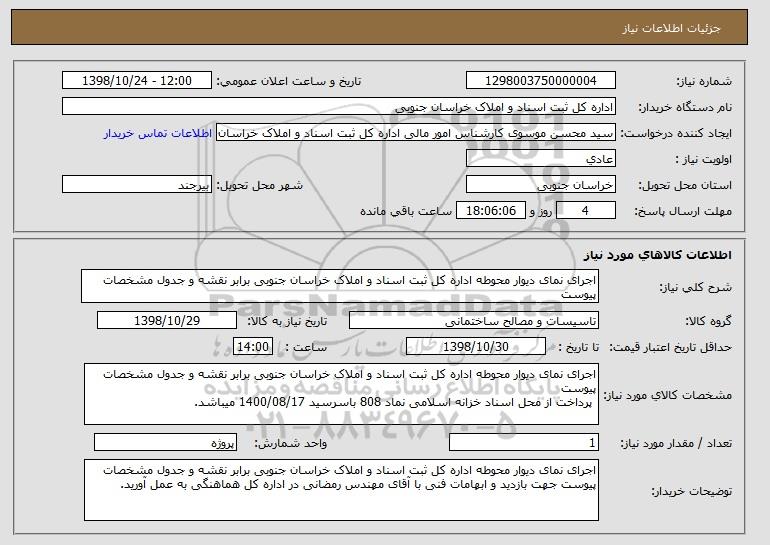Click the label 'تعداد / مقدار مورد نیاز:'
Viewport: 770px width, 545px height.
click(676, 443)
